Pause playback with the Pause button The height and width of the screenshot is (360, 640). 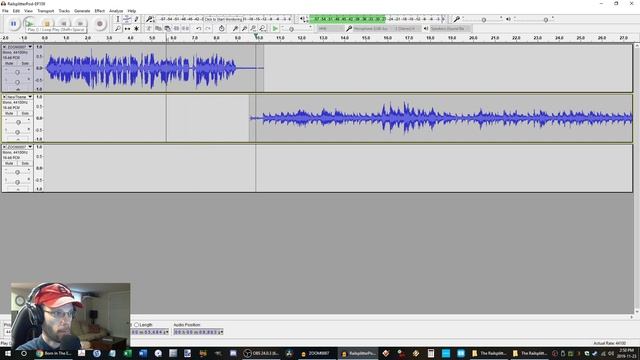[13, 24]
